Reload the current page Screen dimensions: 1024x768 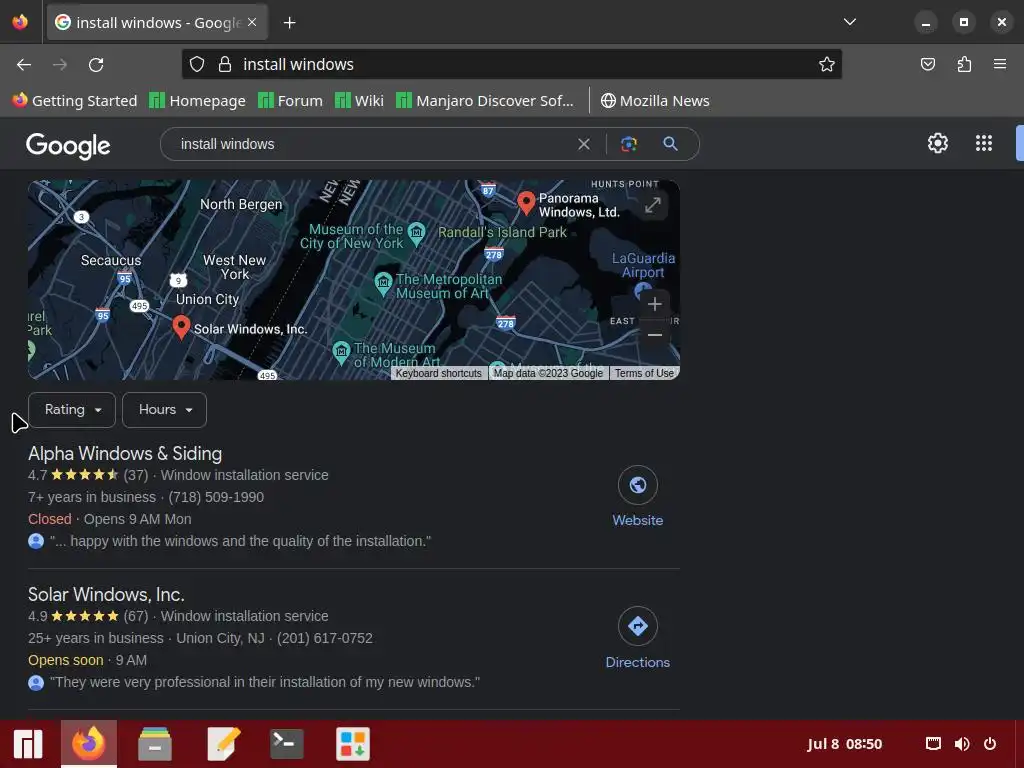96,64
